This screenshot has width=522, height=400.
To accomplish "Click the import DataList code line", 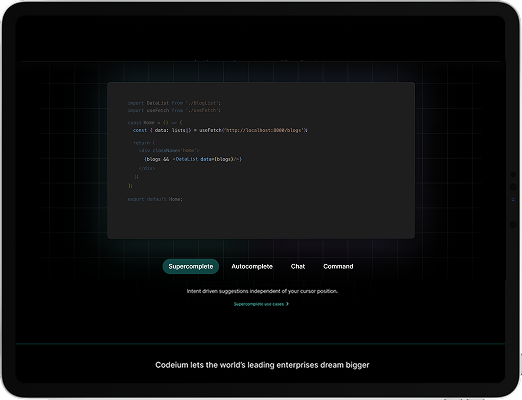I will (174, 103).
